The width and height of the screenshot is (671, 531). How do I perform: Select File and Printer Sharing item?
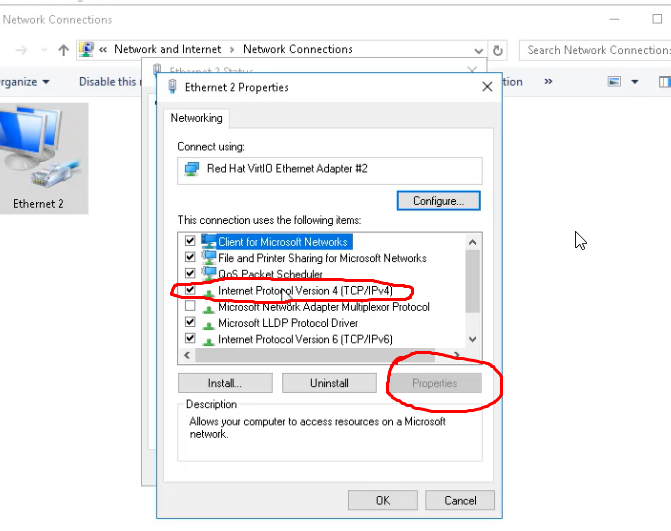click(x=322, y=258)
